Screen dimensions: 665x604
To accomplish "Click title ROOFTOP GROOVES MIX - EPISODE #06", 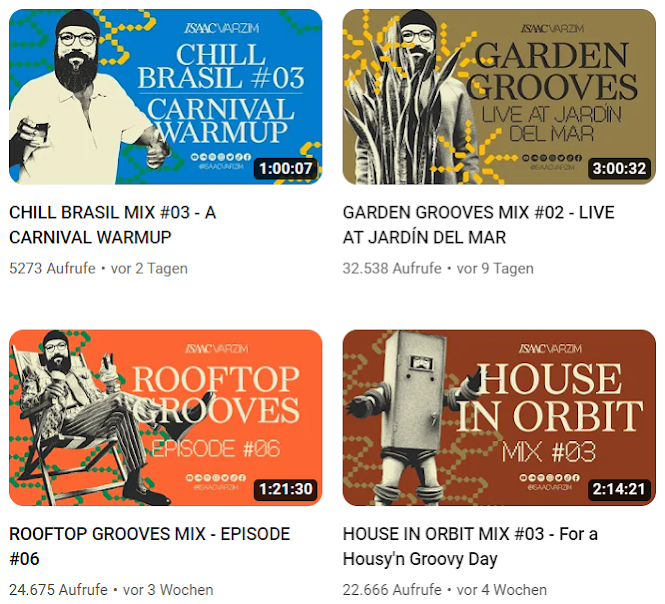I will click(x=150, y=546).
